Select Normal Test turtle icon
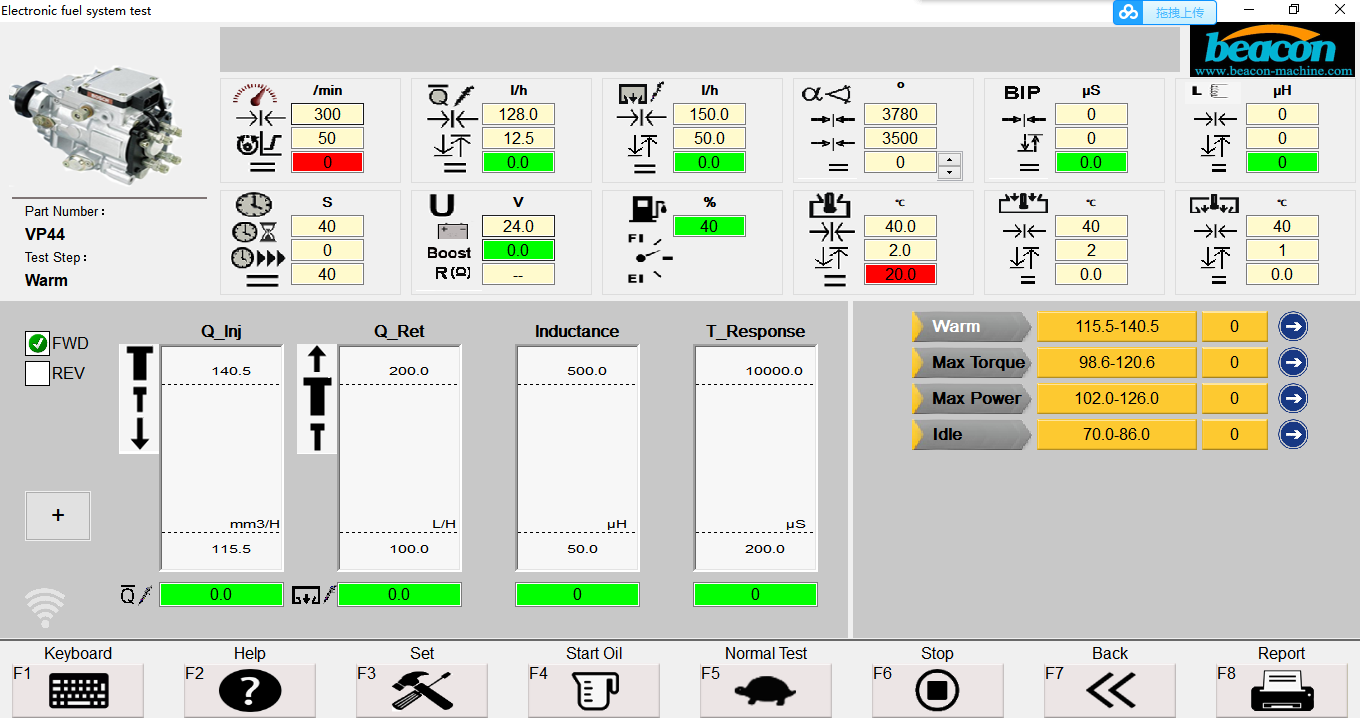The width and height of the screenshot is (1360, 718). coord(766,691)
